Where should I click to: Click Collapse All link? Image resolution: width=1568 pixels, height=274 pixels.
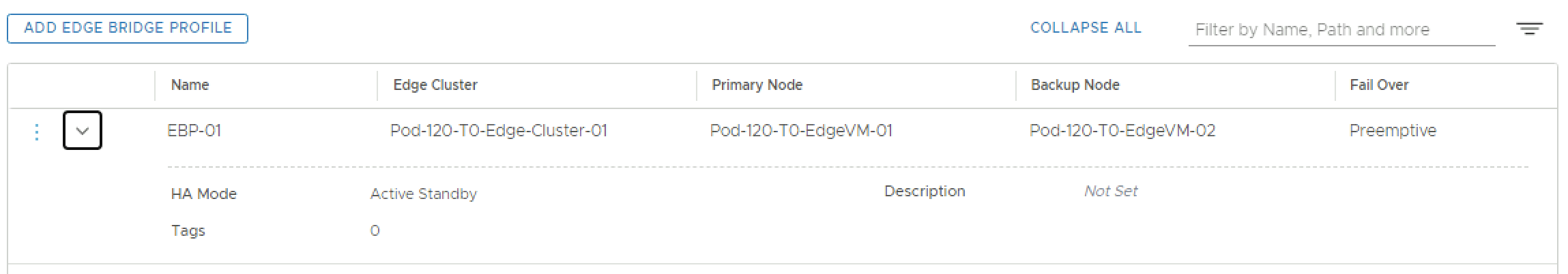pos(1085,28)
